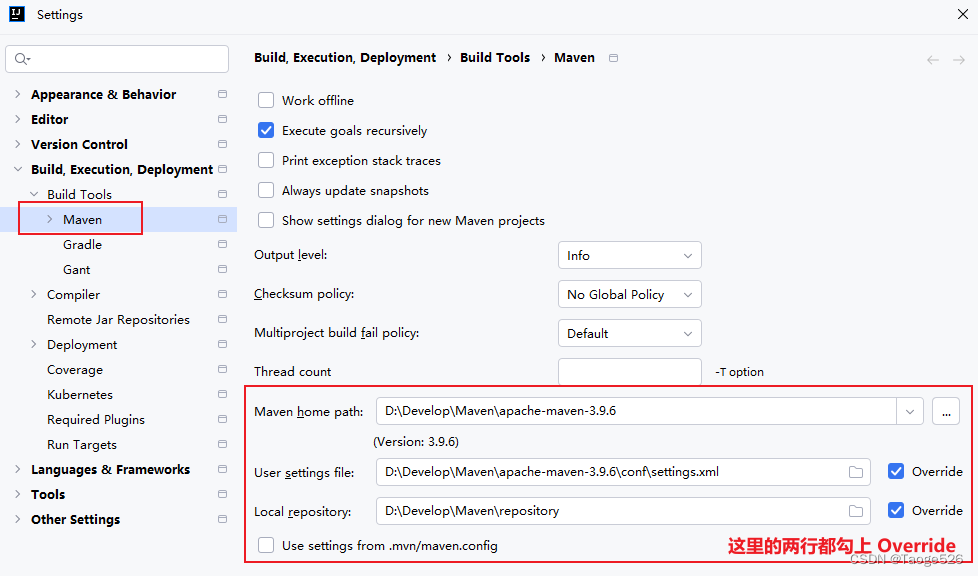Expand the Version Control section
Screen dimensions: 978x576
click(17, 144)
